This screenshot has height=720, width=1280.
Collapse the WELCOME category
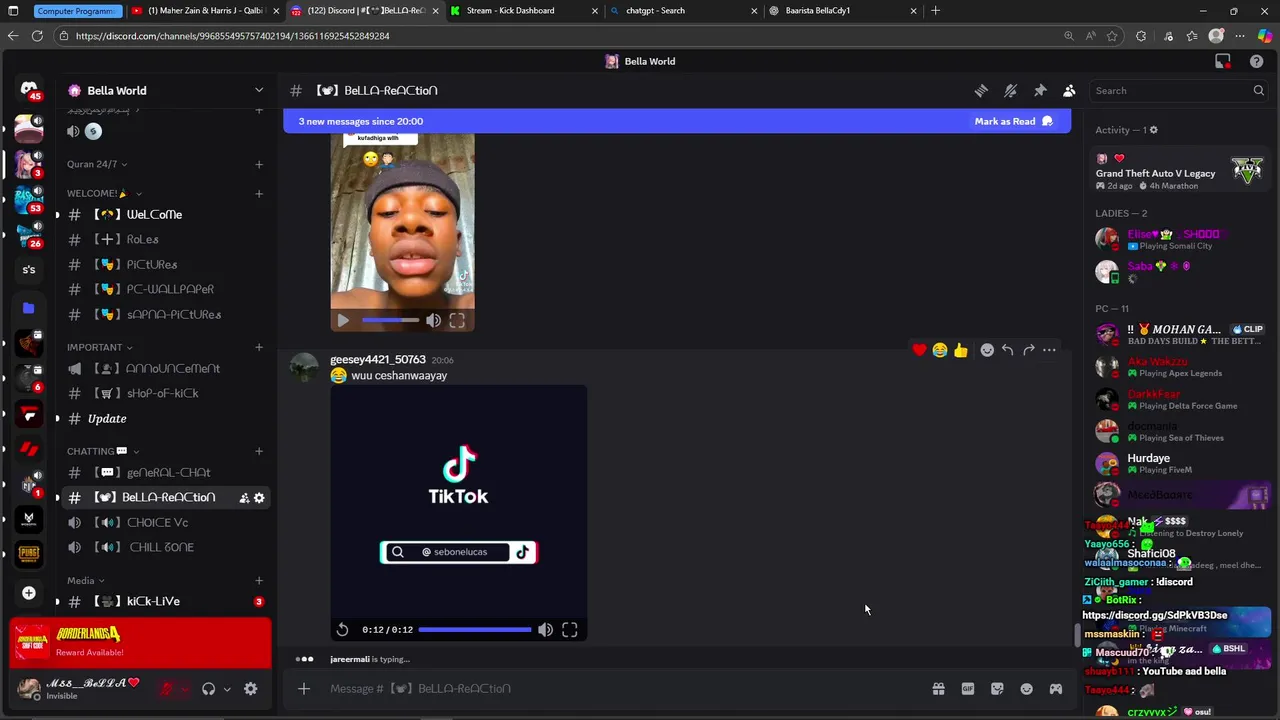(x=102, y=194)
